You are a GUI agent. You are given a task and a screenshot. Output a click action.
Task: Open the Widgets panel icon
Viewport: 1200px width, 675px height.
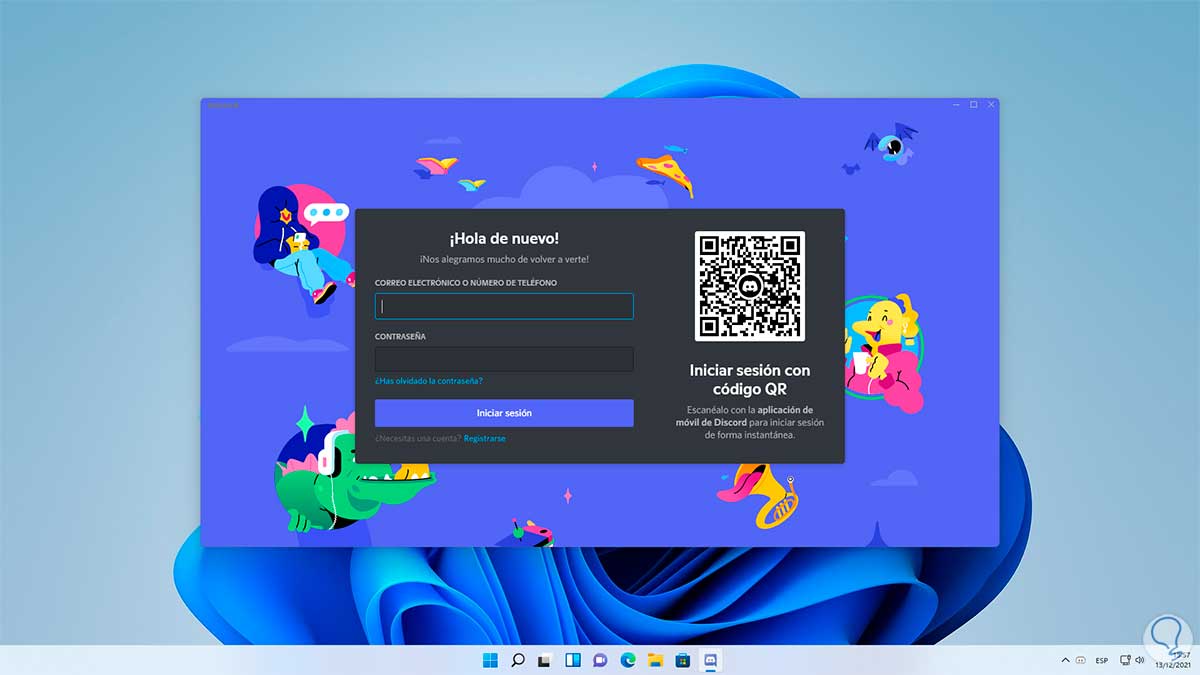pyautogui.click(x=573, y=660)
